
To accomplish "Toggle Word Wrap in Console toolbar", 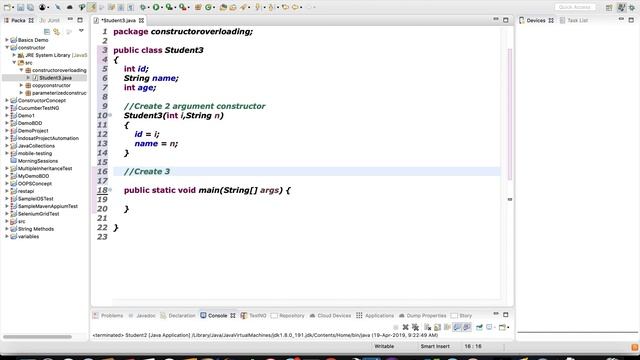I will point(447,327).
